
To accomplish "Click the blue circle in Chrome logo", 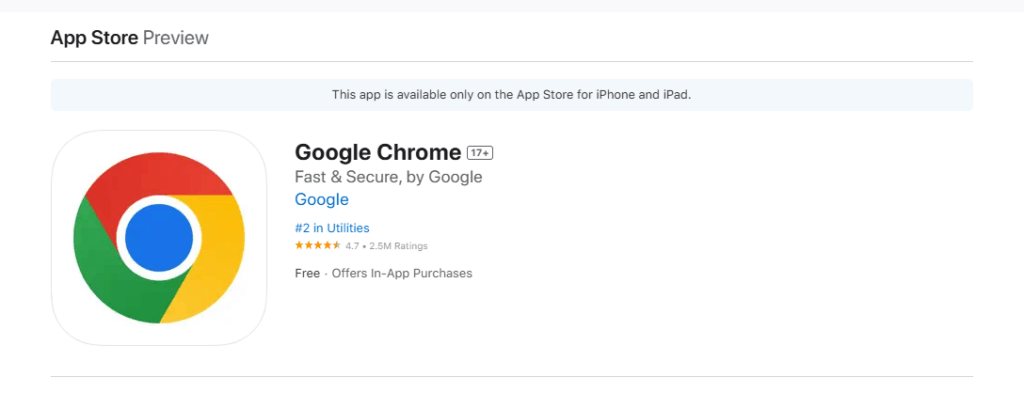I will pyautogui.click(x=159, y=238).
